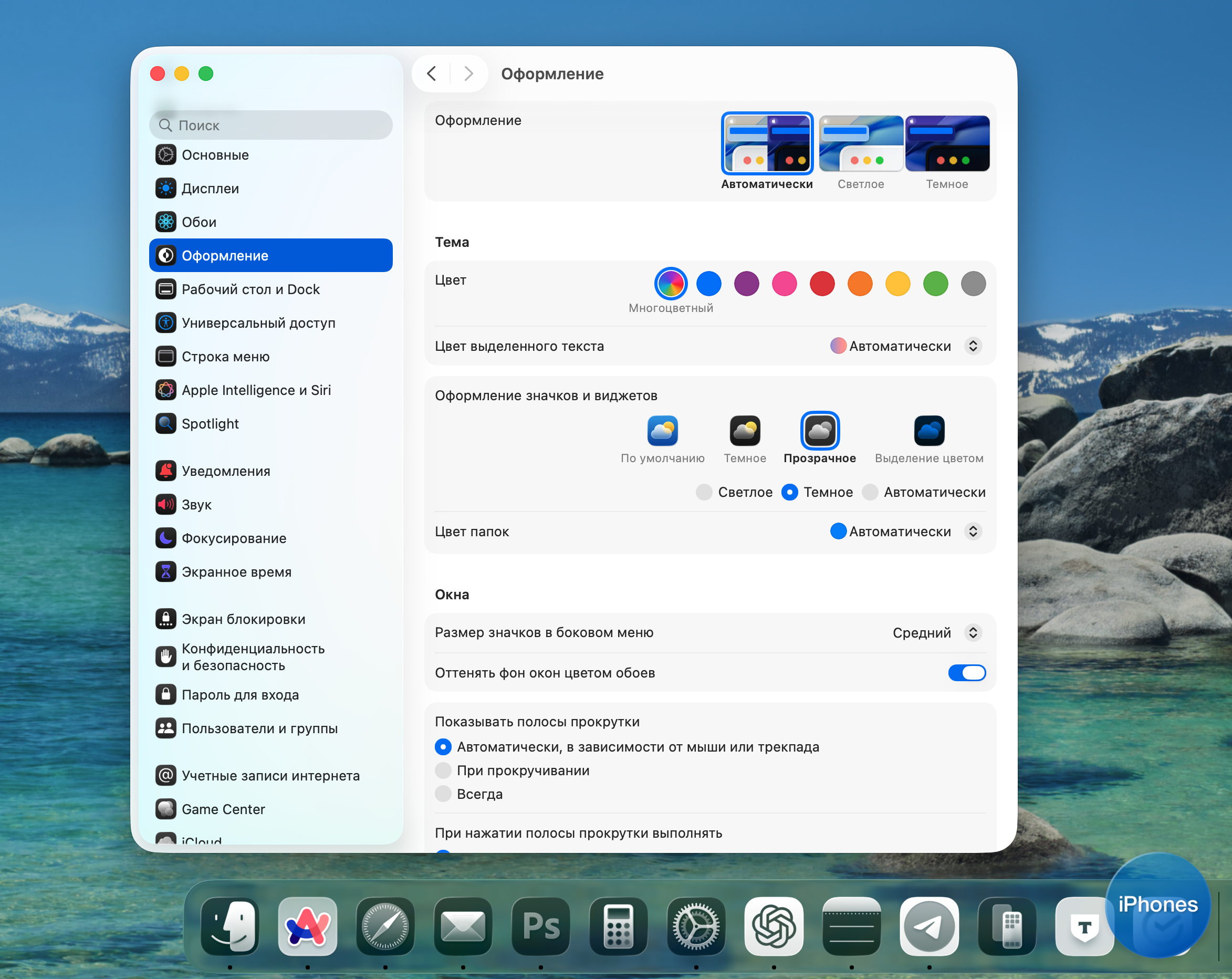Go to the Уведомления section
The image size is (1232, 979).
coord(226,471)
